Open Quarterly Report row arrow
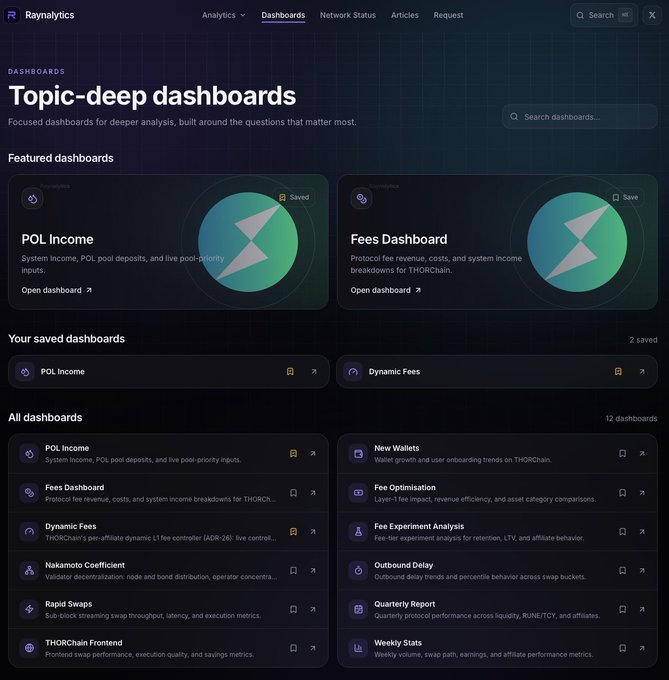The image size is (669, 680). 642,609
